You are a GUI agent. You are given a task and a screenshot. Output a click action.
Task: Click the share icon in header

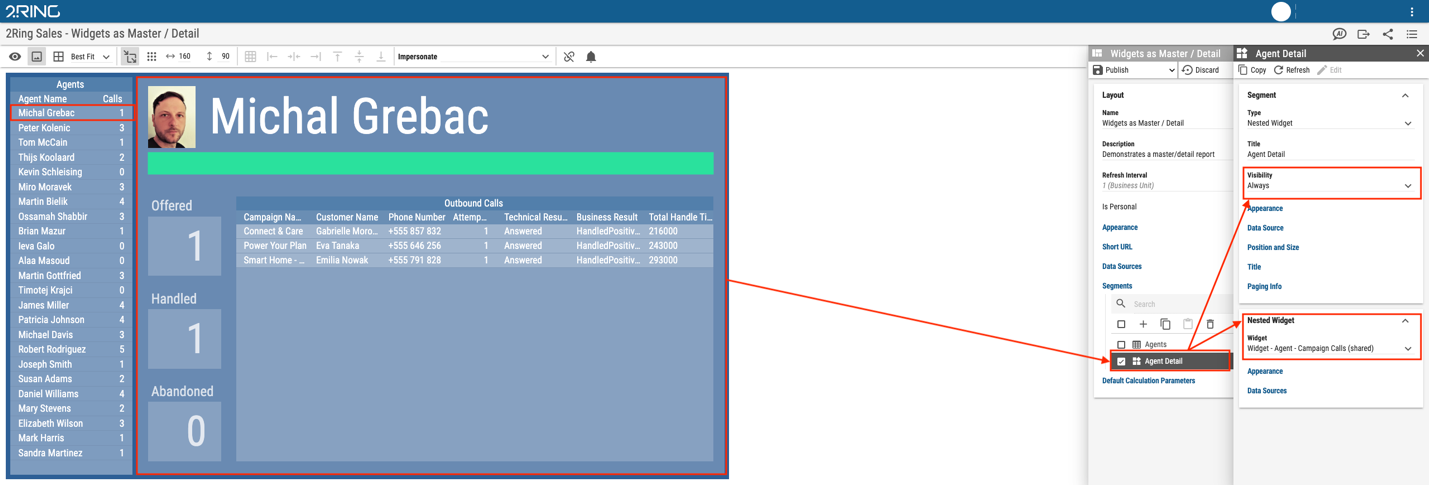1388,34
